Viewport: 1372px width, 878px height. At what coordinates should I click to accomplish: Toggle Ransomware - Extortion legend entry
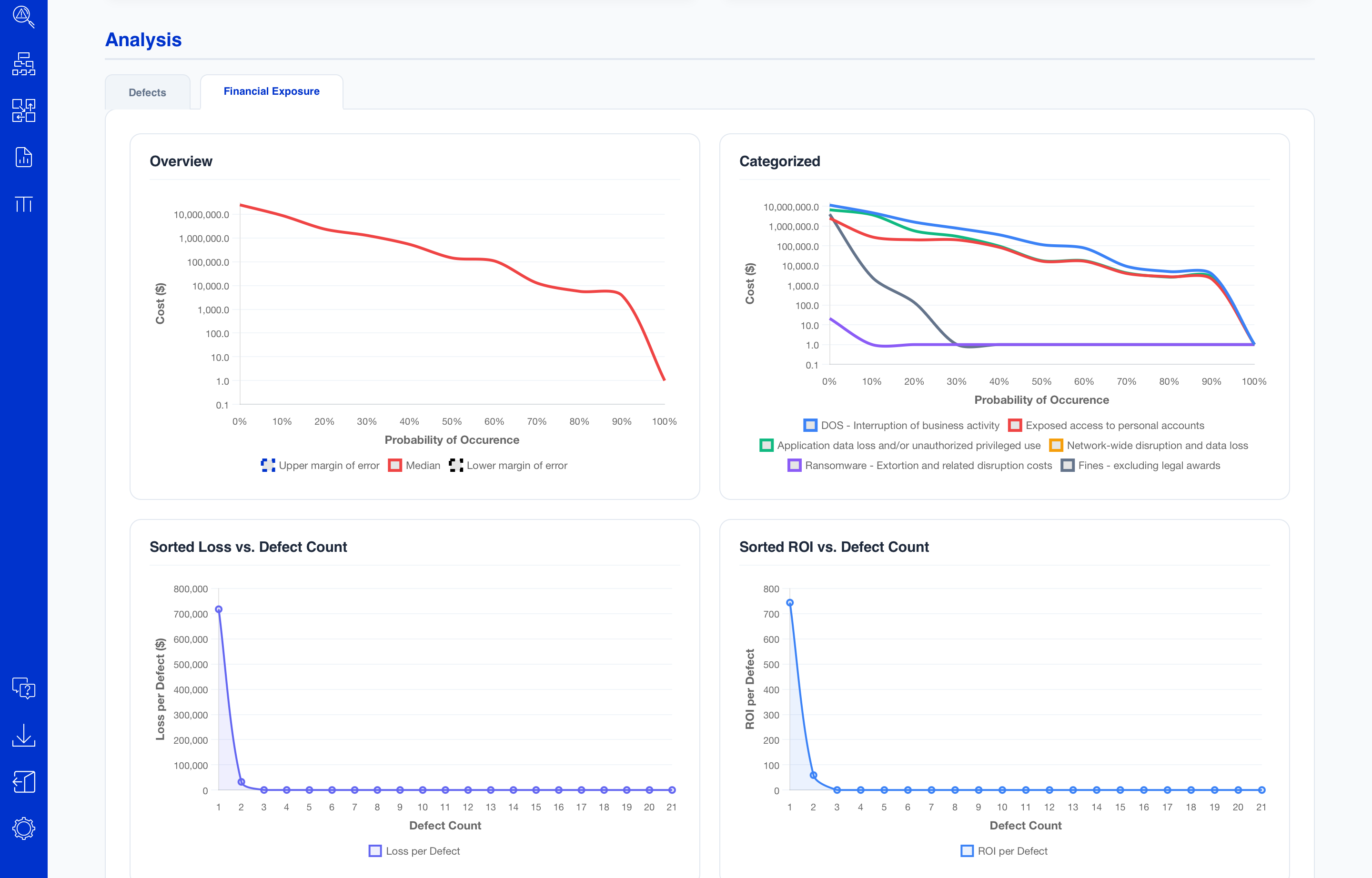click(x=919, y=465)
